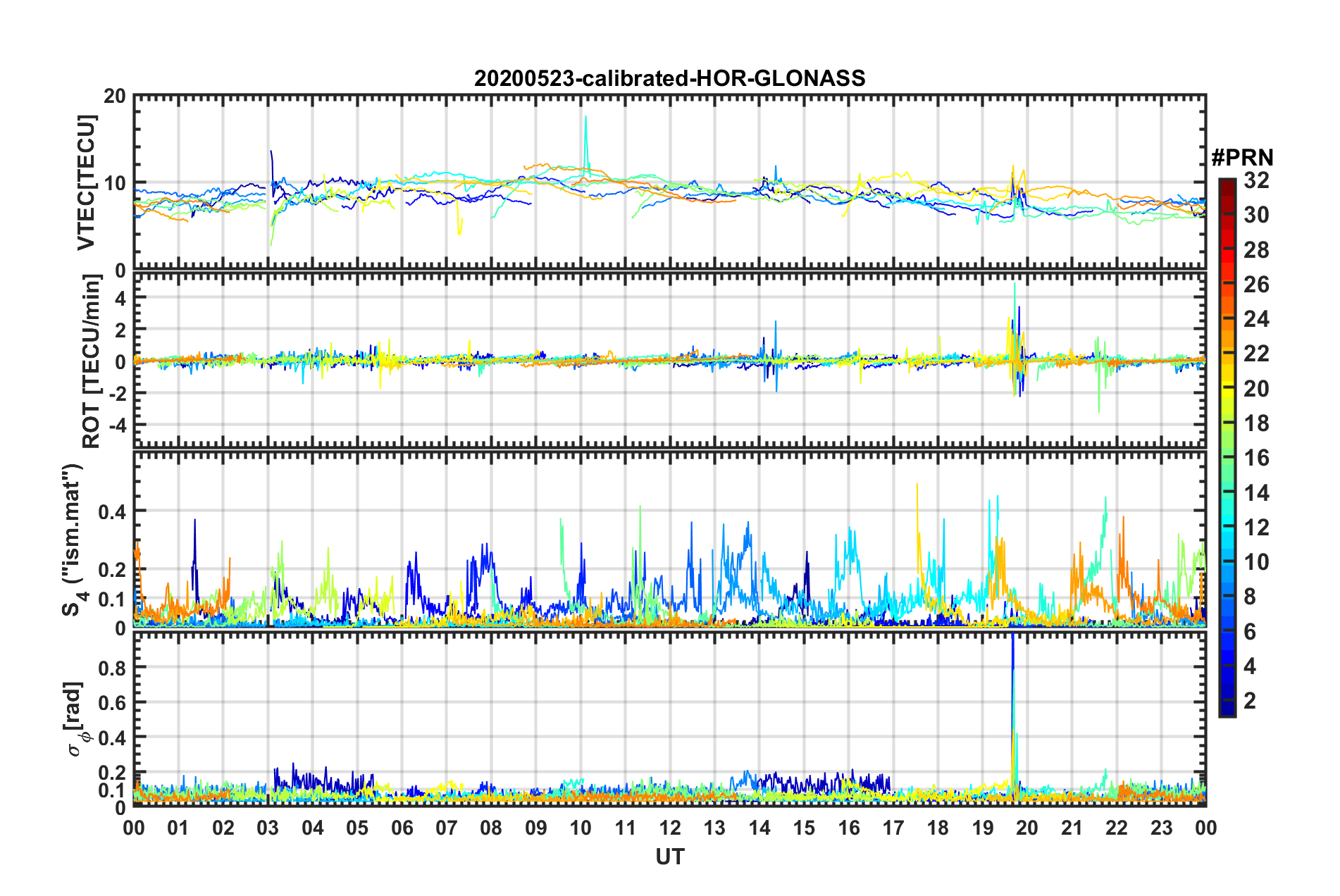Click sigma phi tick label 0.8
This screenshot has height=896, width=1340.
pyautogui.click(x=112, y=667)
